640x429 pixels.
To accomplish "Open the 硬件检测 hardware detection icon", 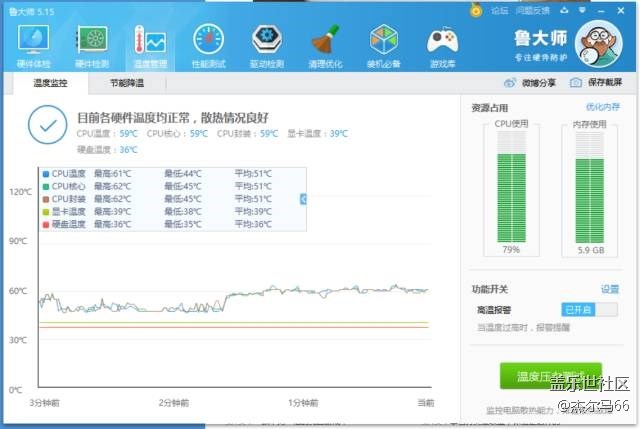I will [92, 44].
